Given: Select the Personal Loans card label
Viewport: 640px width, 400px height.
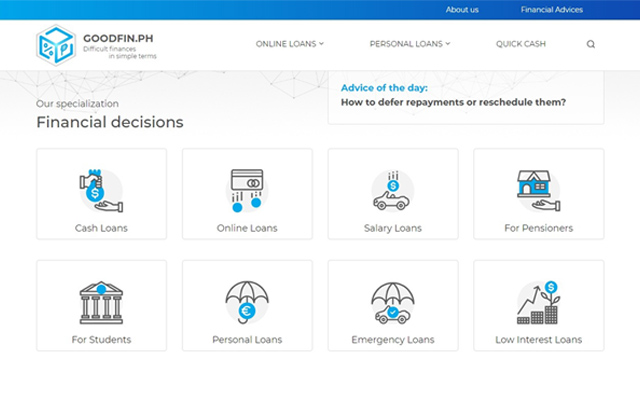Looking at the screenshot, I should (x=247, y=340).
